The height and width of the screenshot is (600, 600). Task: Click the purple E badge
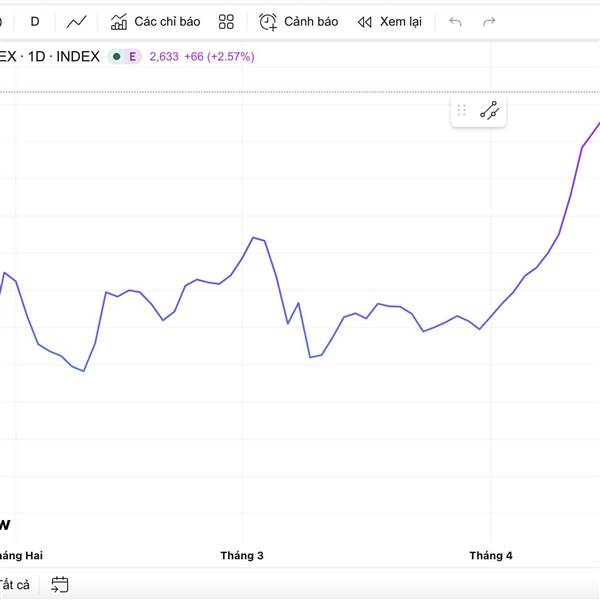point(132,57)
